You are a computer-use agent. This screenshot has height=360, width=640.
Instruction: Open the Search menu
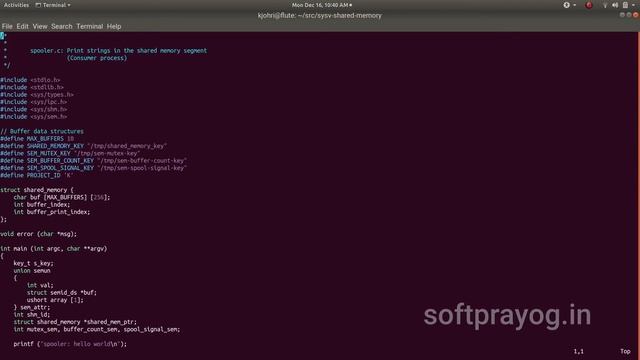(62, 27)
